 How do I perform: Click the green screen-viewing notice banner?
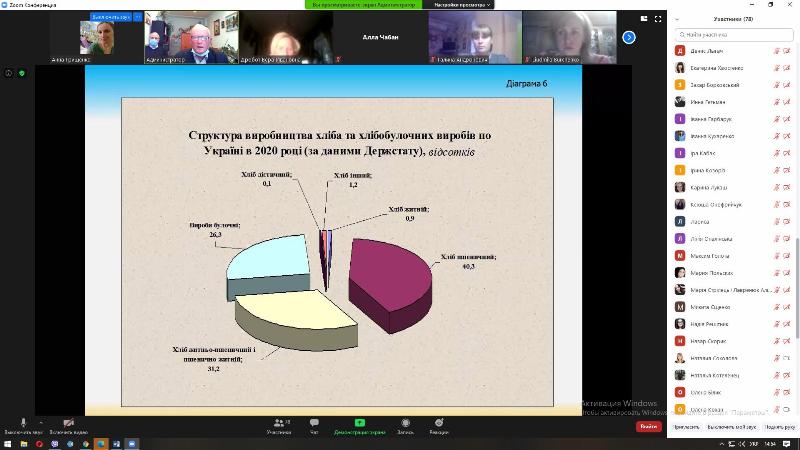pyautogui.click(x=364, y=5)
